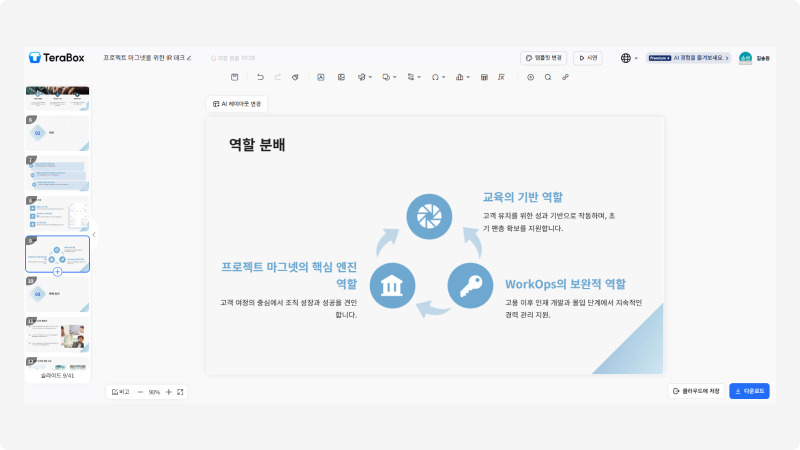800x450 pixels.
Task: Click the 90% zoom value
Action: pos(154,392)
